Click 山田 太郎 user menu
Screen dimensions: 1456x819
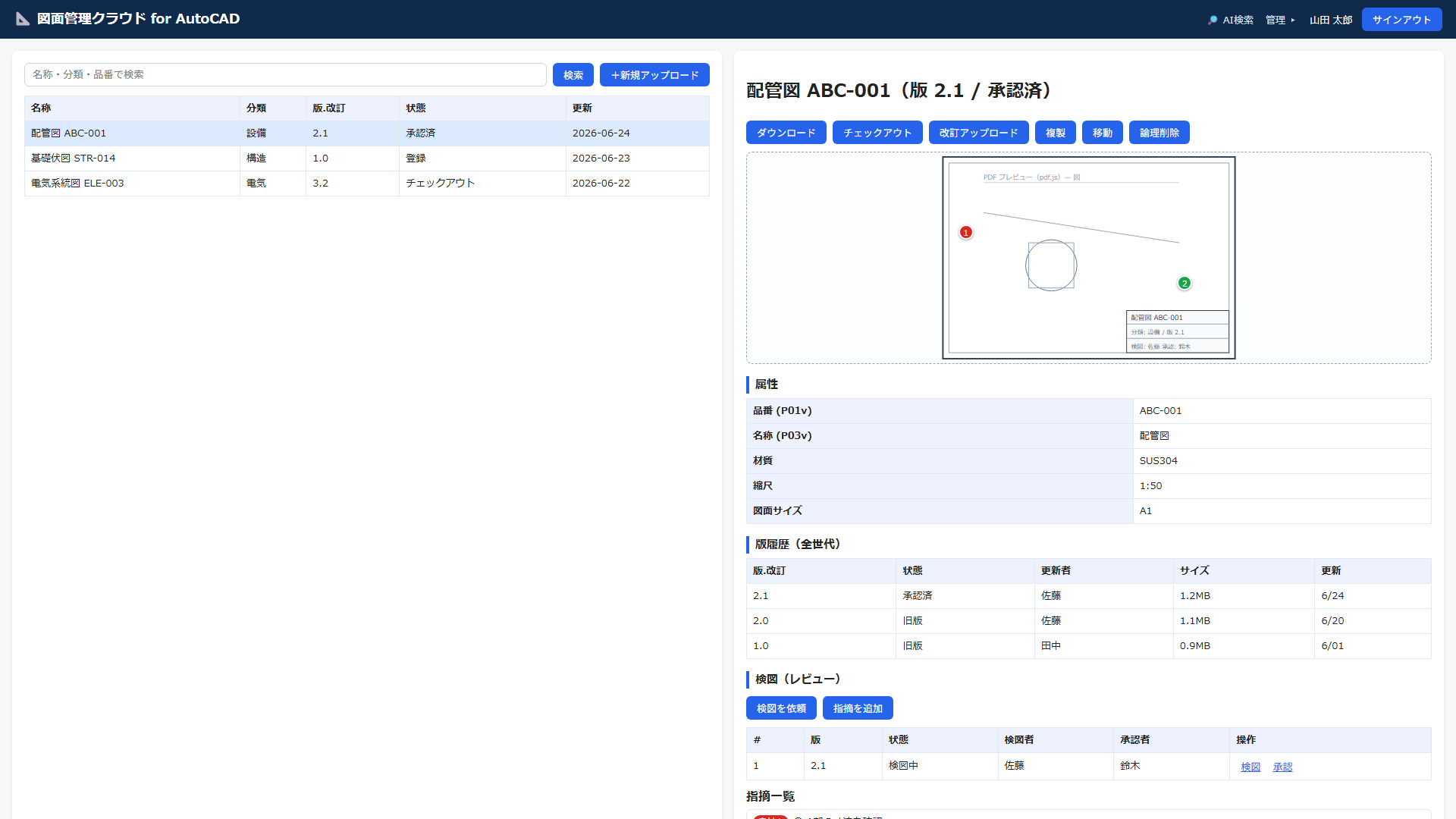point(1331,20)
